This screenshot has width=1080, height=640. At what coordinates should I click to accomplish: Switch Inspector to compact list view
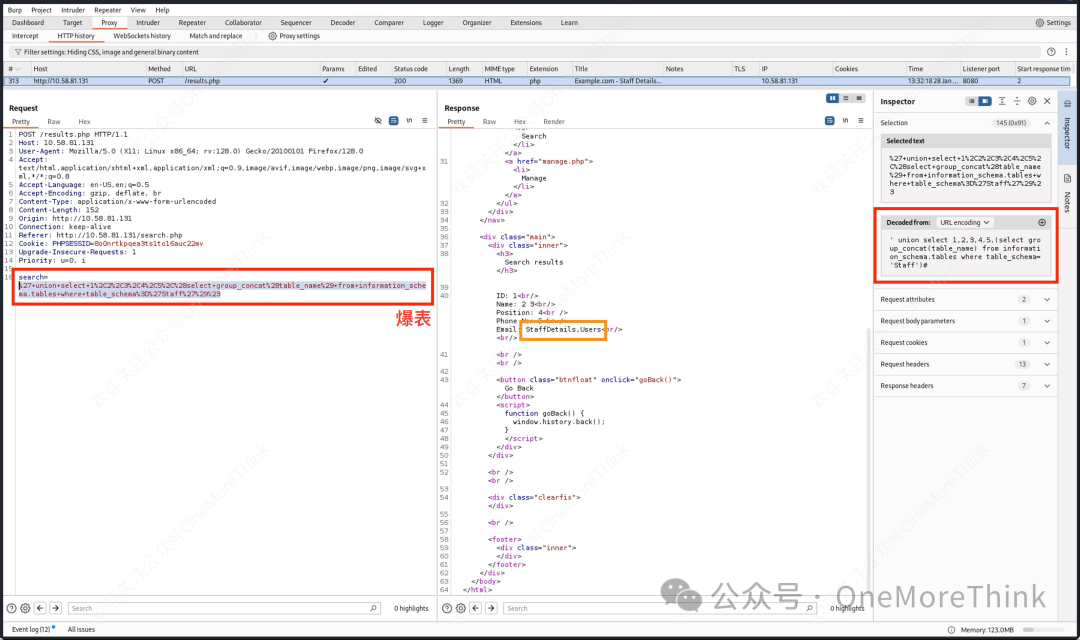(971, 101)
